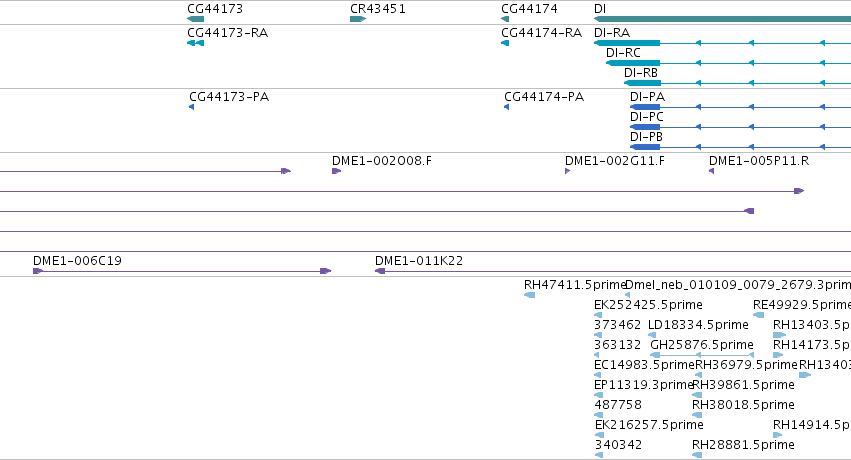Select the CG44173 gene feature

tap(195, 19)
